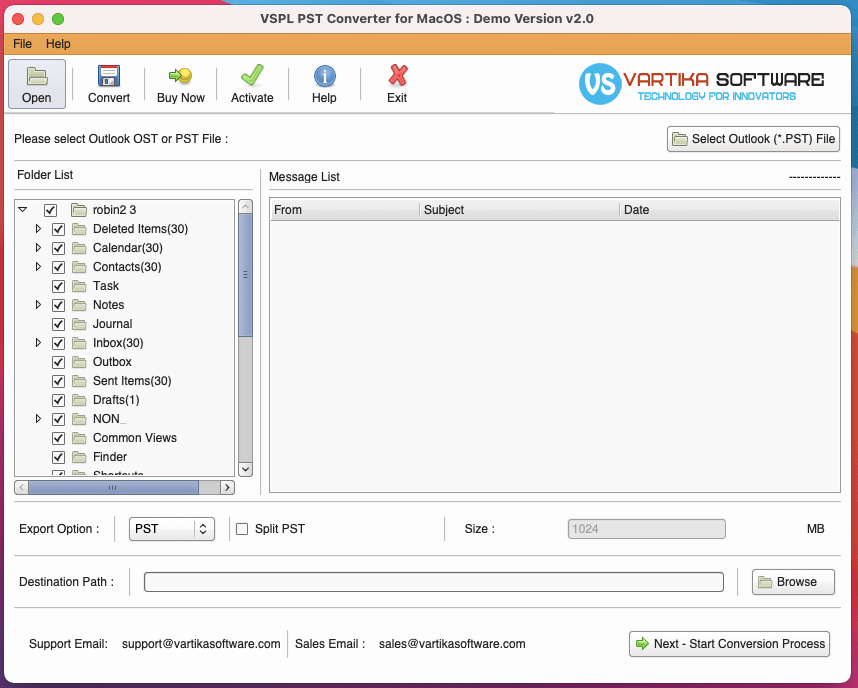858x688 pixels.
Task: Uncheck the Drafts folder checkbox
Action: [59, 400]
